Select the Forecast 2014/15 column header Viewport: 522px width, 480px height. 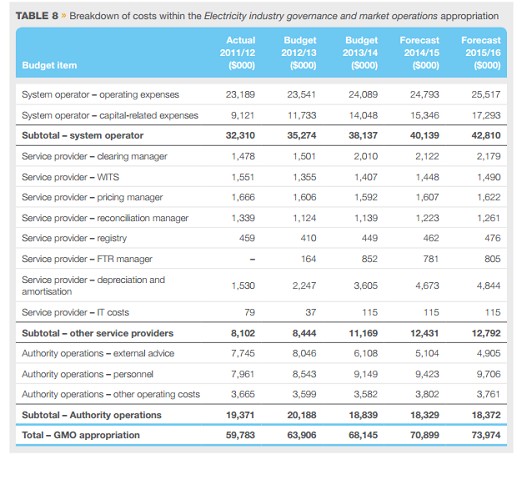(x=419, y=53)
